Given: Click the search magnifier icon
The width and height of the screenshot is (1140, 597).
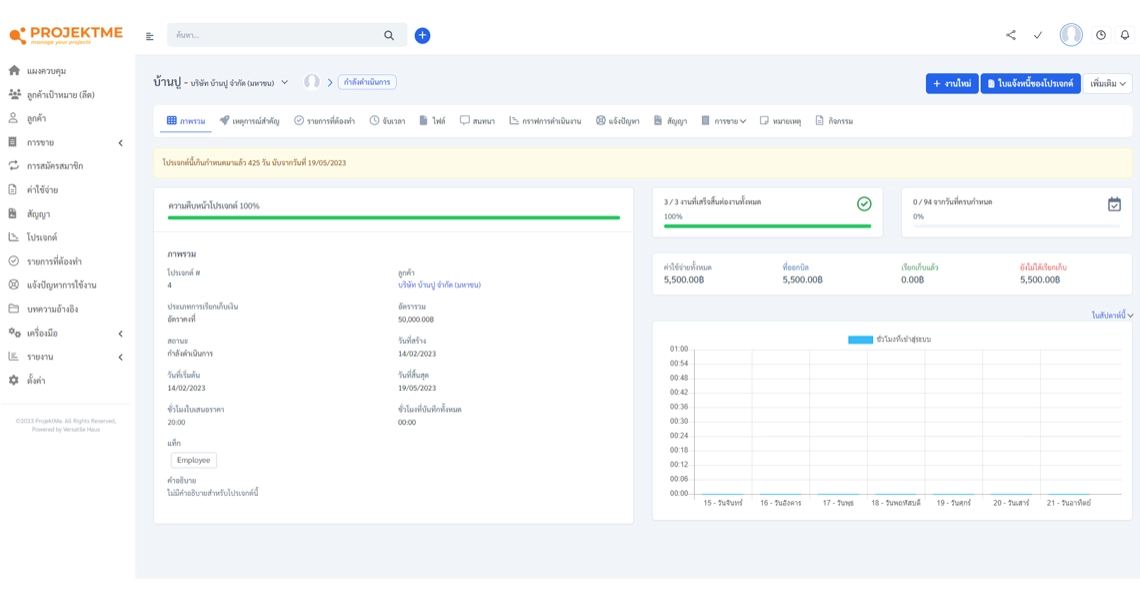Looking at the screenshot, I should click(x=389, y=35).
